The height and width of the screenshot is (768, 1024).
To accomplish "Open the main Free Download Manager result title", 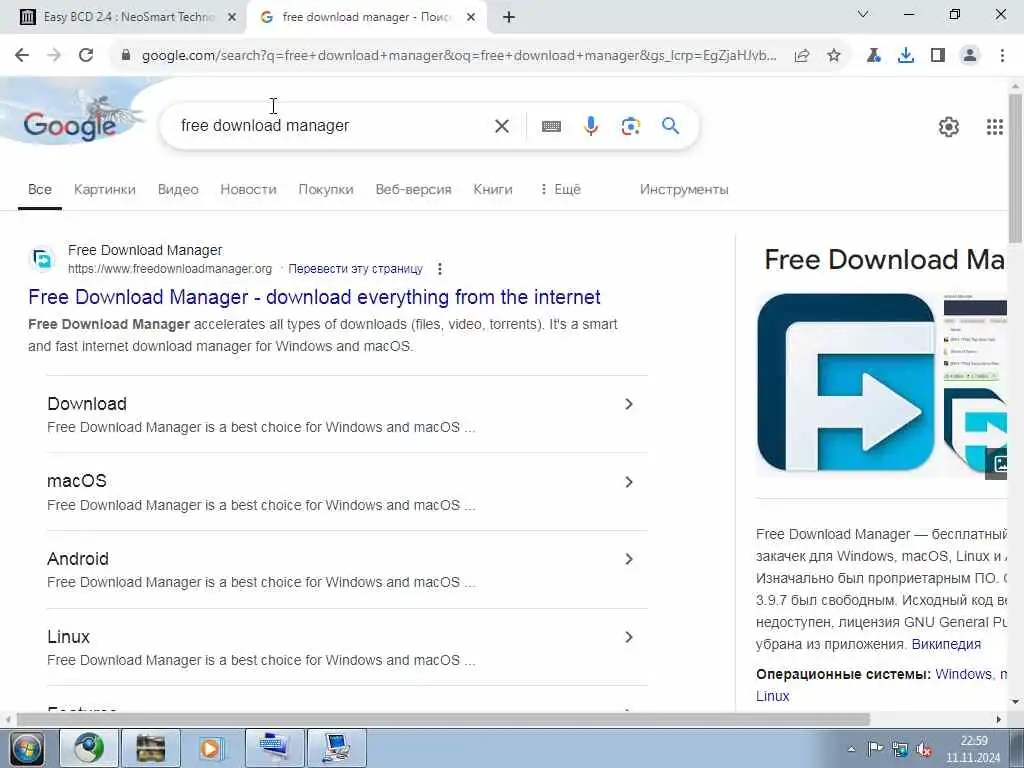I will click(314, 297).
